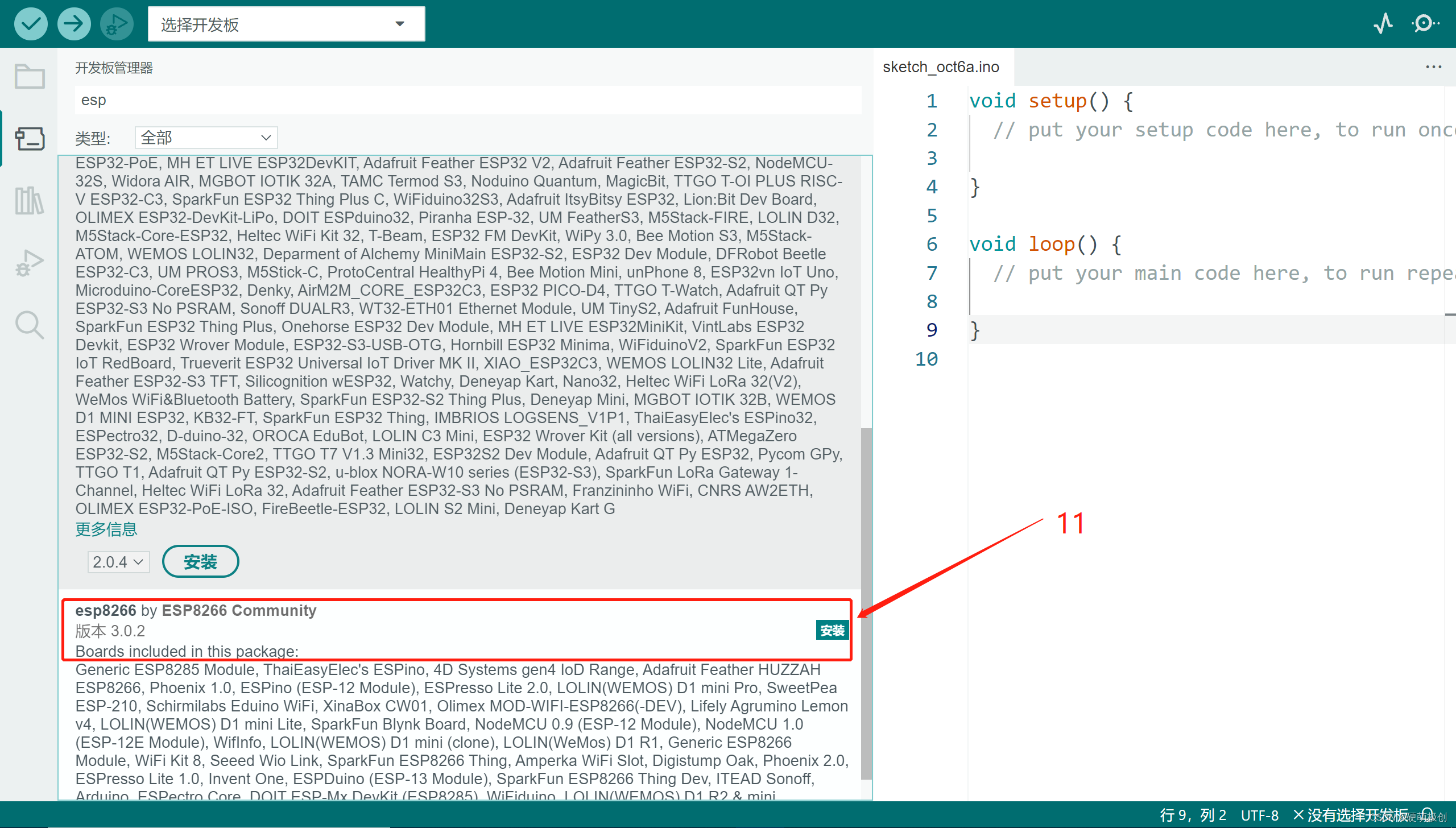
Task: Click the rounded 安装 button for esp32
Action: [200, 562]
